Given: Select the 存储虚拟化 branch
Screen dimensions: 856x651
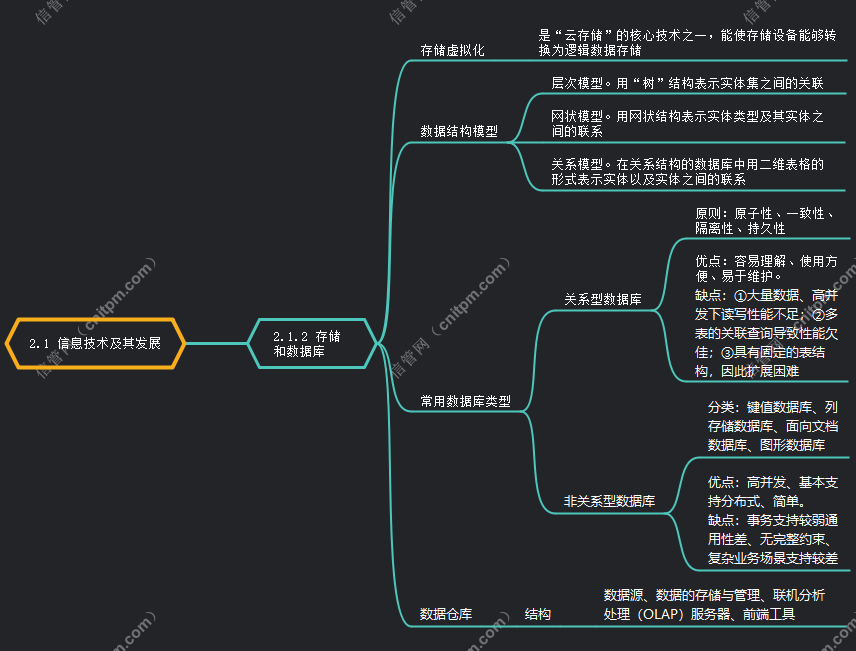Looking at the screenshot, I should (x=452, y=50).
